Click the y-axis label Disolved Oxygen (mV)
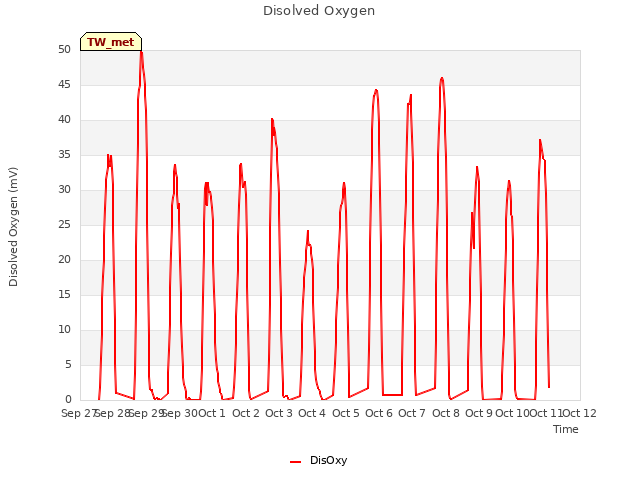 pos(13,227)
